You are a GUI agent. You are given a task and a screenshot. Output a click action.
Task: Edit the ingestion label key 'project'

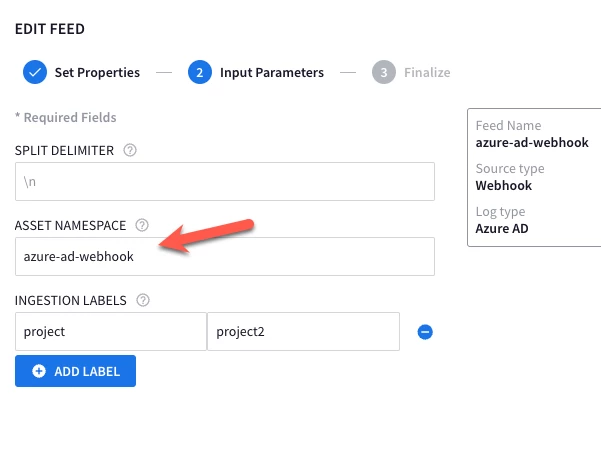pos(111,332)
